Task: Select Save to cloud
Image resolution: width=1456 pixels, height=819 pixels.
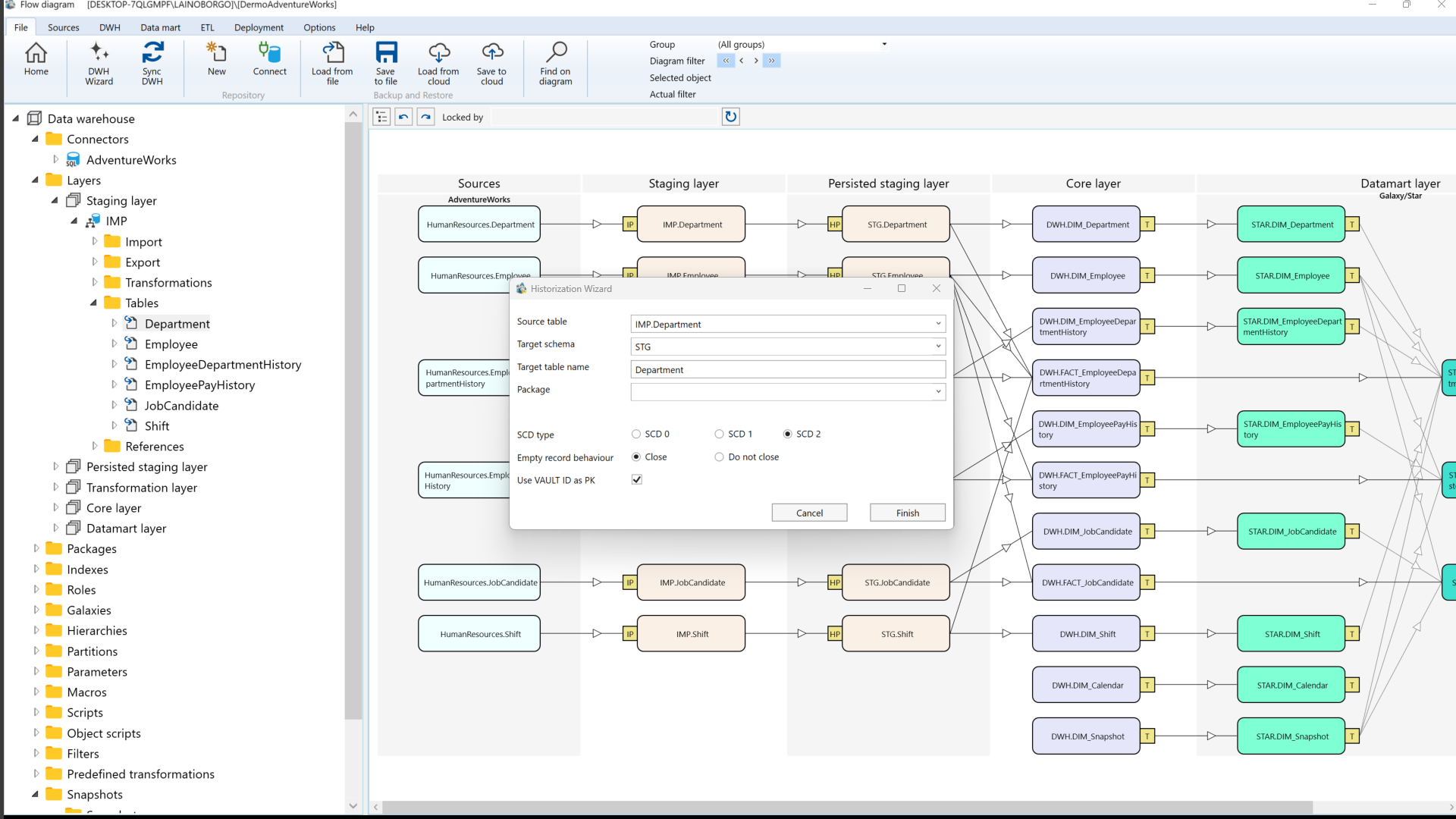Action: pos(492,64)
